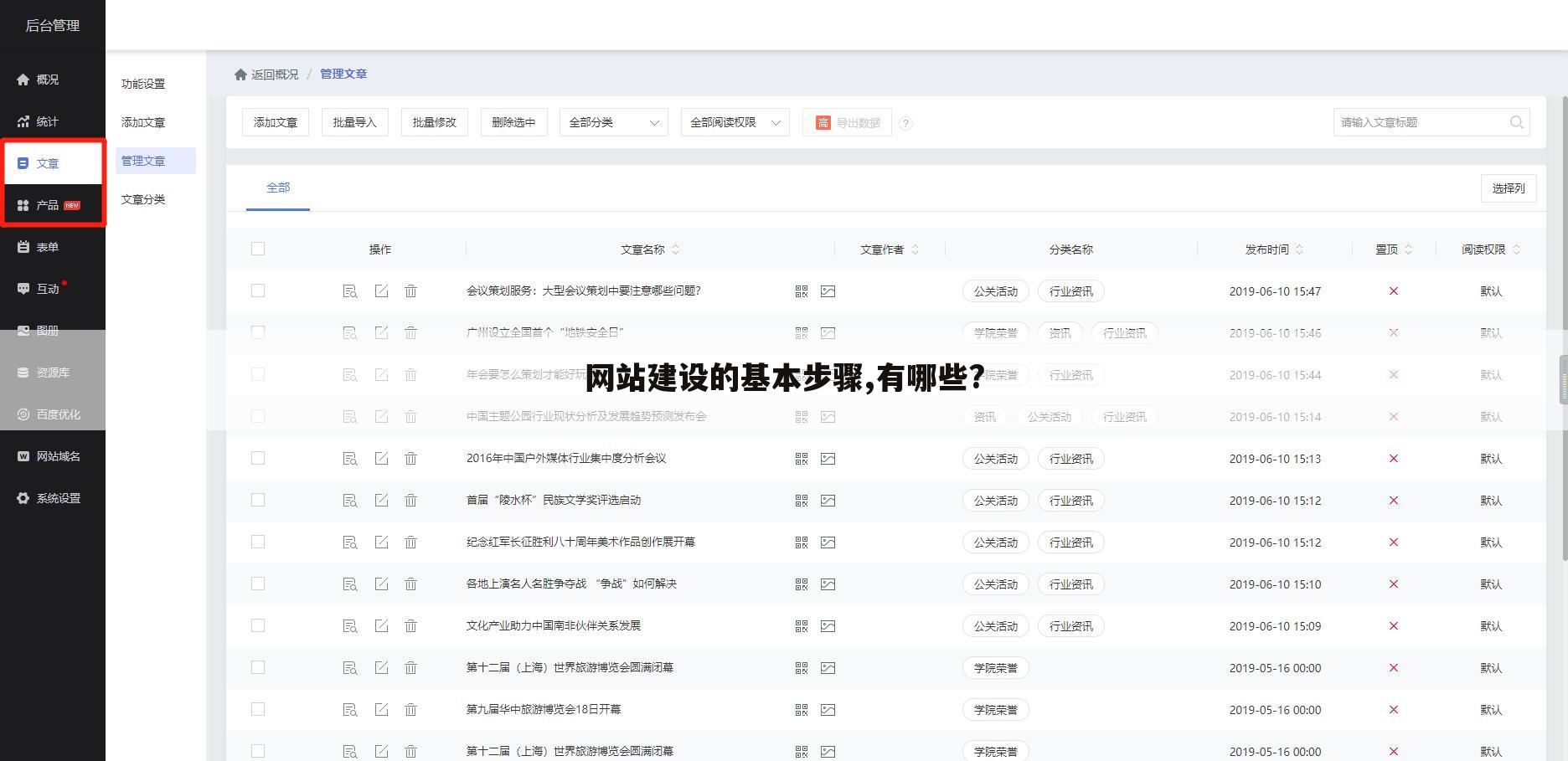Check the select-all checkbox in table header
This screenshot has width=1568, height=761.
pos(258,249)
